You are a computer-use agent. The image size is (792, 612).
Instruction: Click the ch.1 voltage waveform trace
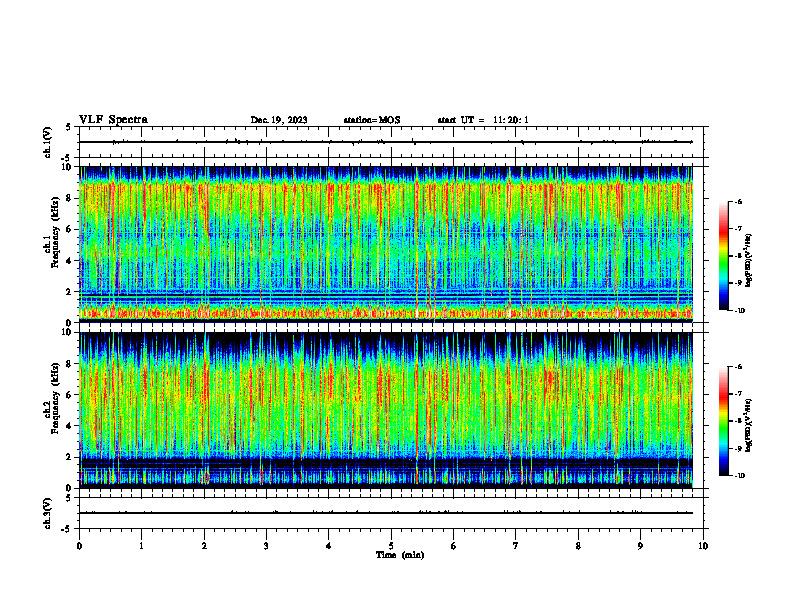click(x=386, y=142)
